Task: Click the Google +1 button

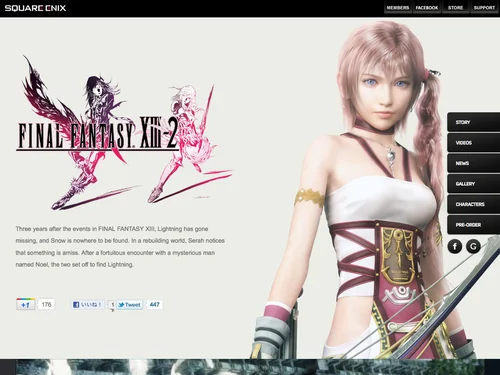Action: pos(26,304)
